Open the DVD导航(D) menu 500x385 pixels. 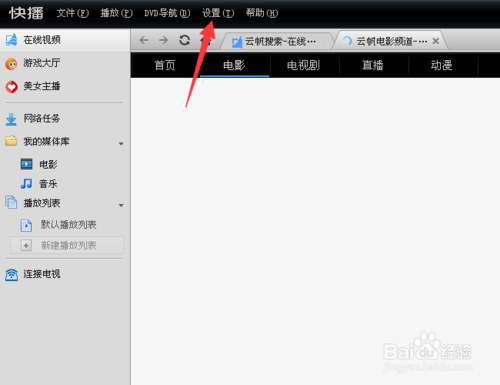coord(167,13)
